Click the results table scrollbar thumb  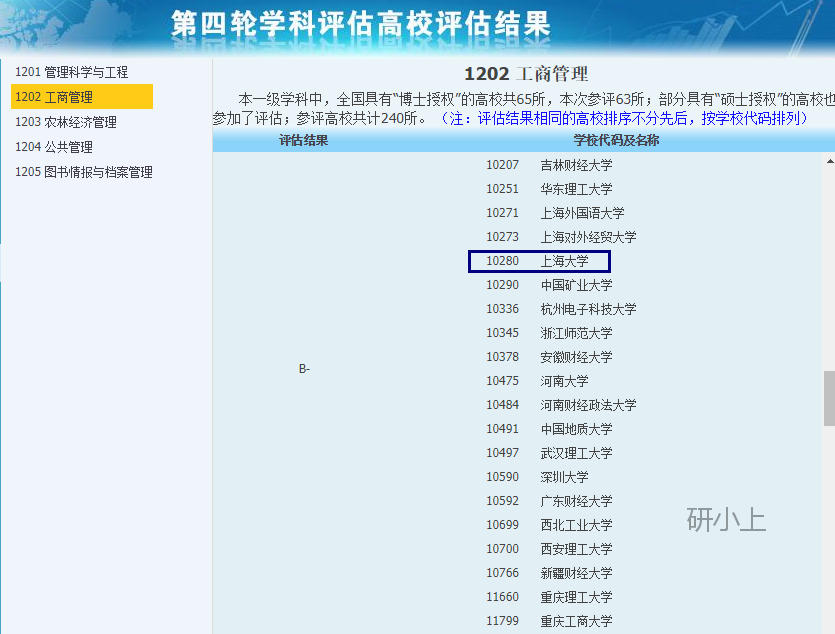pos(829,398)
